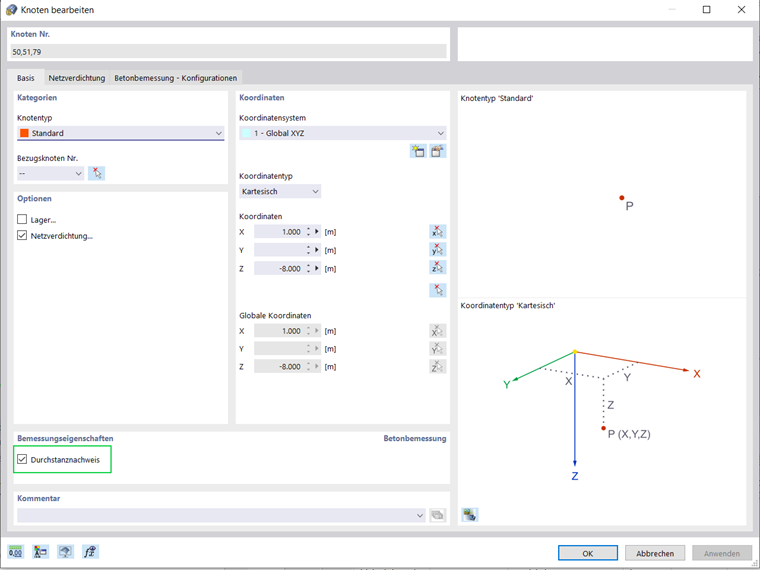Click the Kommentar text field
Screen dimensions: 760x570
pyautogui.click(x=216, y=515)
